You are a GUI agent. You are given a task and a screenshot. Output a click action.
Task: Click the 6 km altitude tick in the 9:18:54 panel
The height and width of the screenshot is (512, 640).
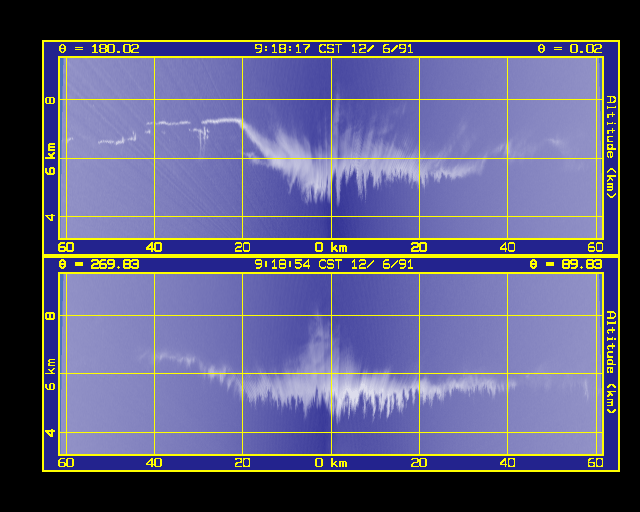click(51, 374)
